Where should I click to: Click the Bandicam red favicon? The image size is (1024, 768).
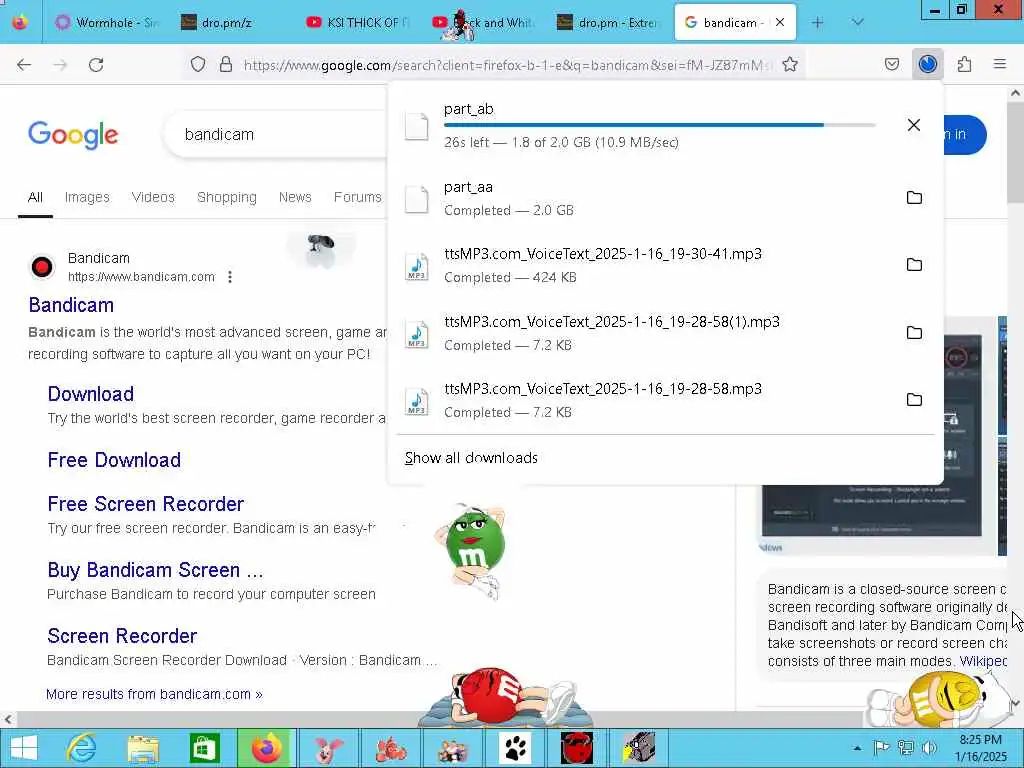42,267
